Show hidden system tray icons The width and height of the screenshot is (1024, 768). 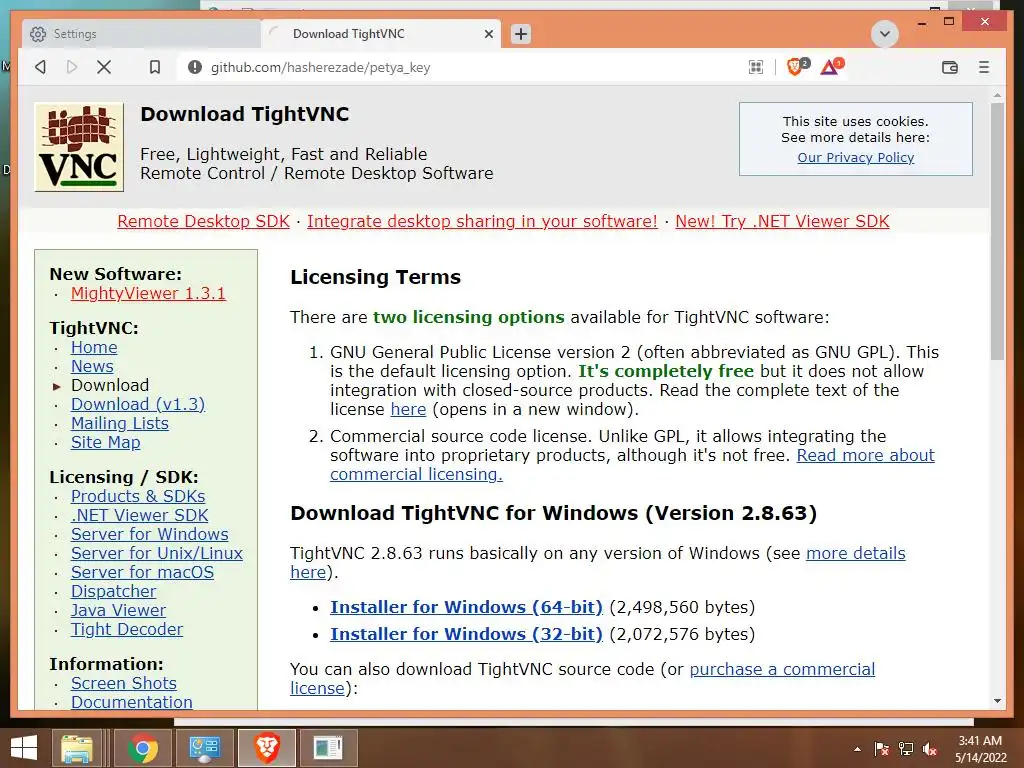(857, 749)
